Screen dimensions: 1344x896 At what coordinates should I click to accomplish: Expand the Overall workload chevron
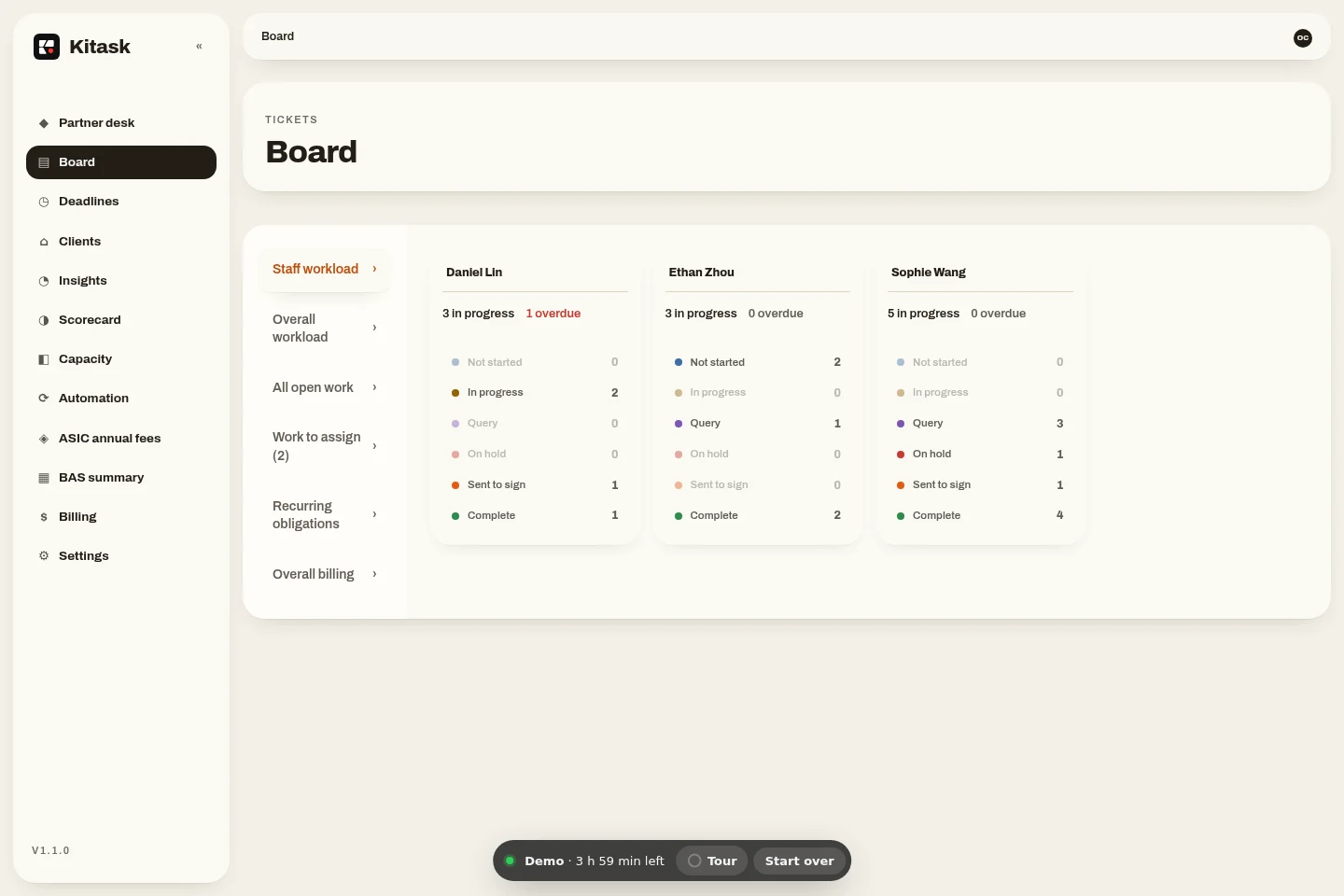pyautogui.click(x=375, y=328)
